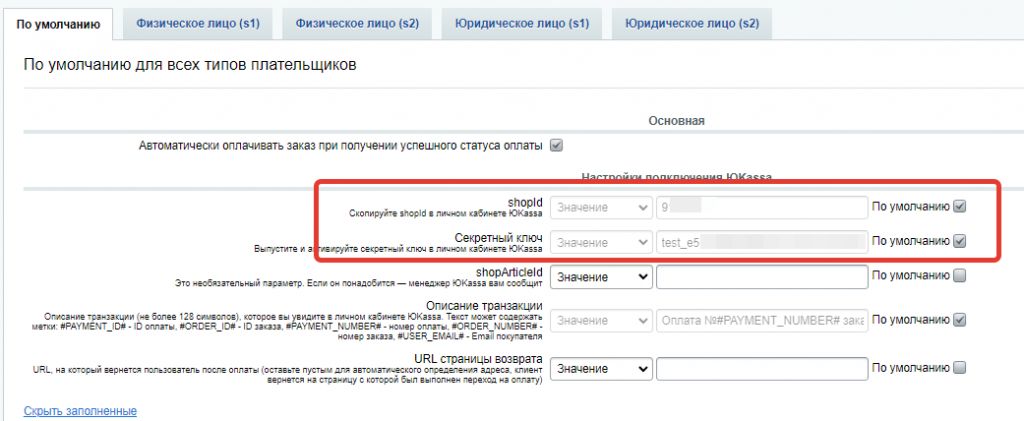Click the «Скрыть заполненные» link
This screenshot has width=1024, height=421.
coord(80,411)
